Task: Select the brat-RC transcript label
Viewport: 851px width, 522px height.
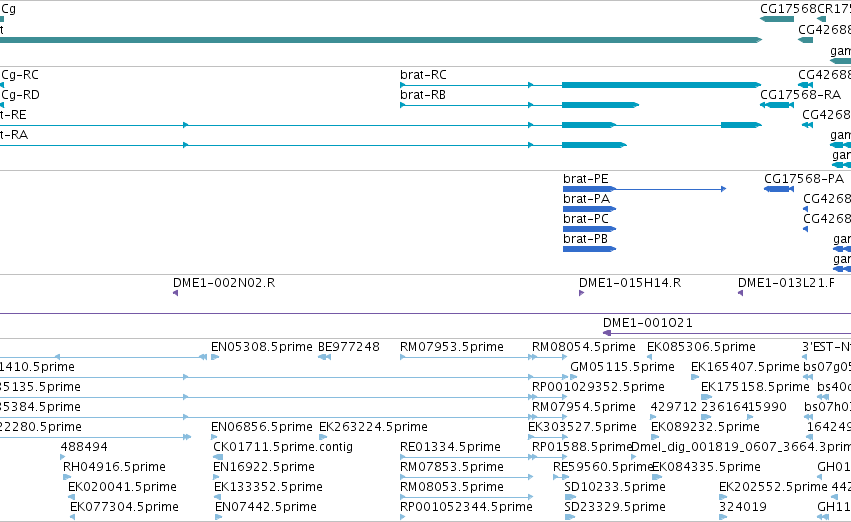Action: 423,75
